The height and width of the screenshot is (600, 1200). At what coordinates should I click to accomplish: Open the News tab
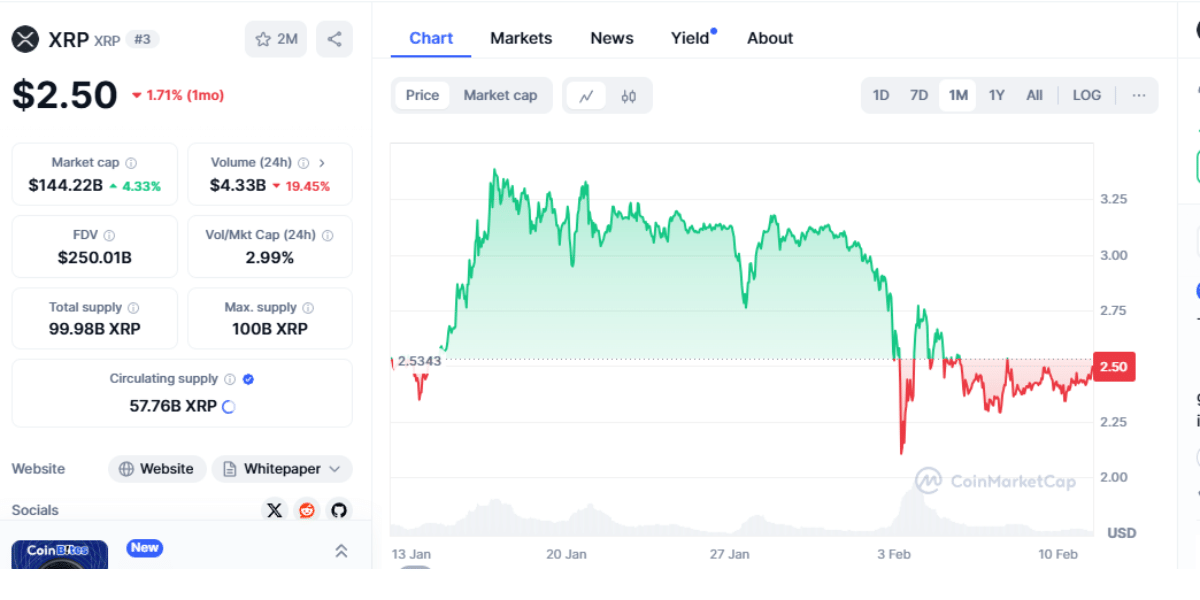pos(612,38)
